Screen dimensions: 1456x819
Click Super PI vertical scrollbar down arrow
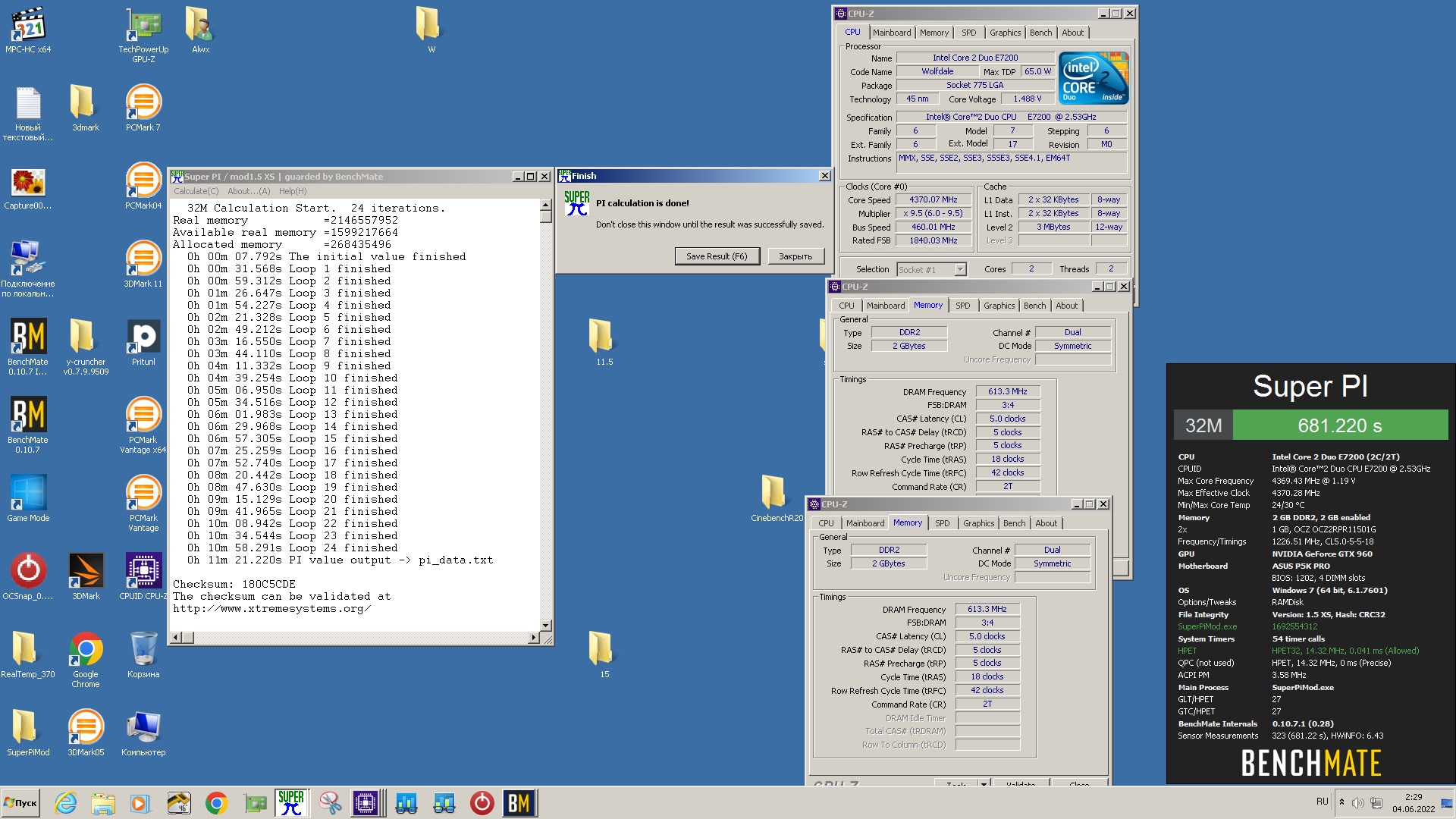pos(545,626)
